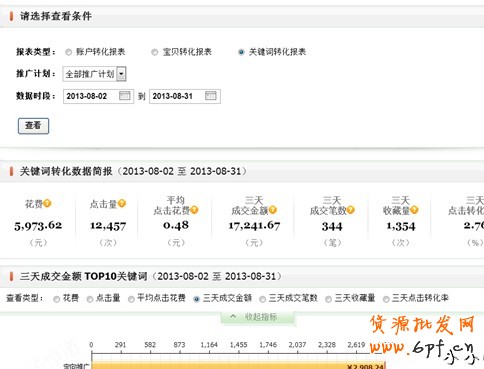Click the start date input field
Screen dimensions: 484x369
pos(98,96)
